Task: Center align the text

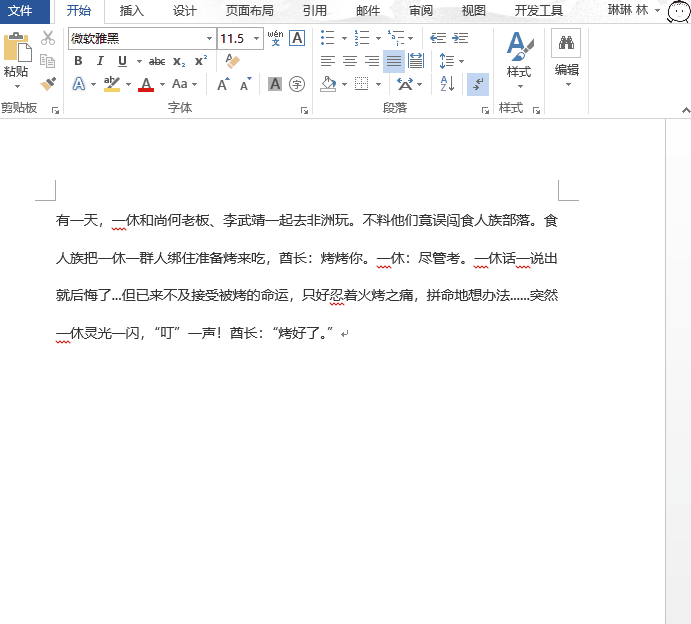Action: [x=350, y=61]
